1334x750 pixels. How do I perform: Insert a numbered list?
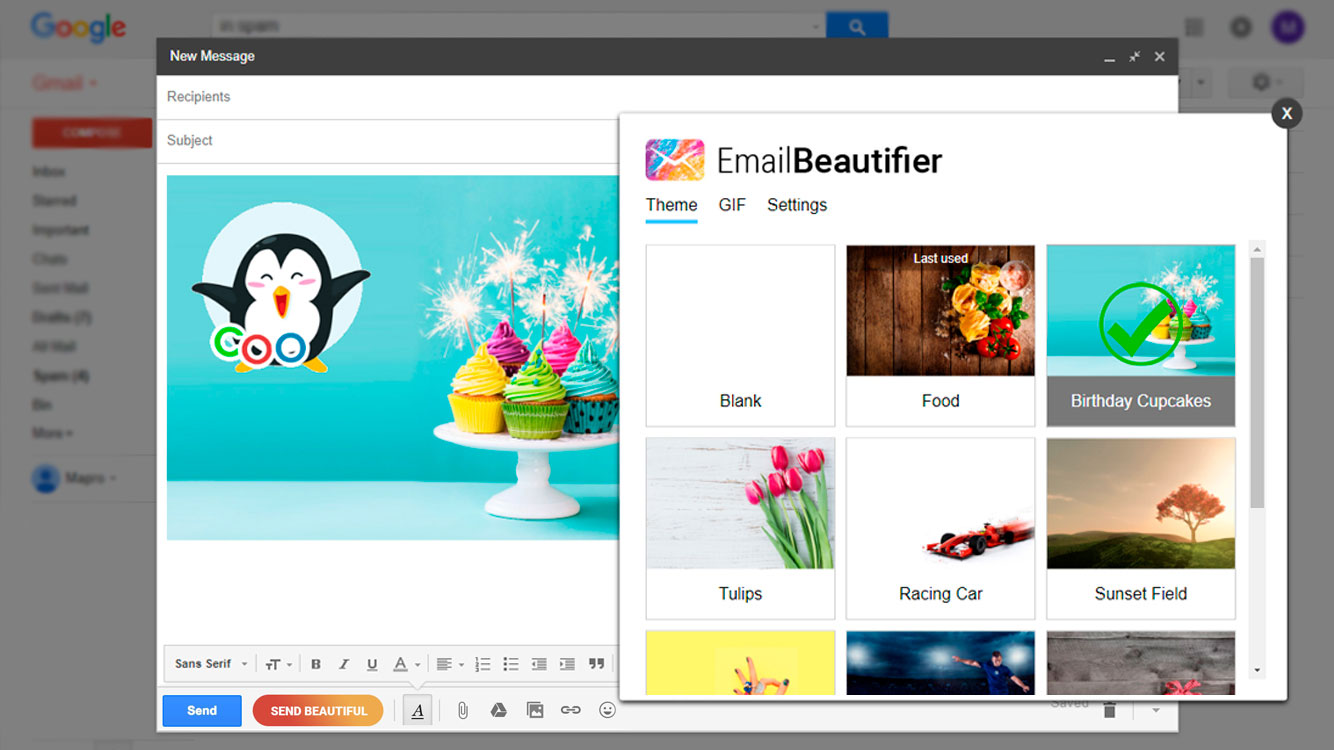click(483, 664)
